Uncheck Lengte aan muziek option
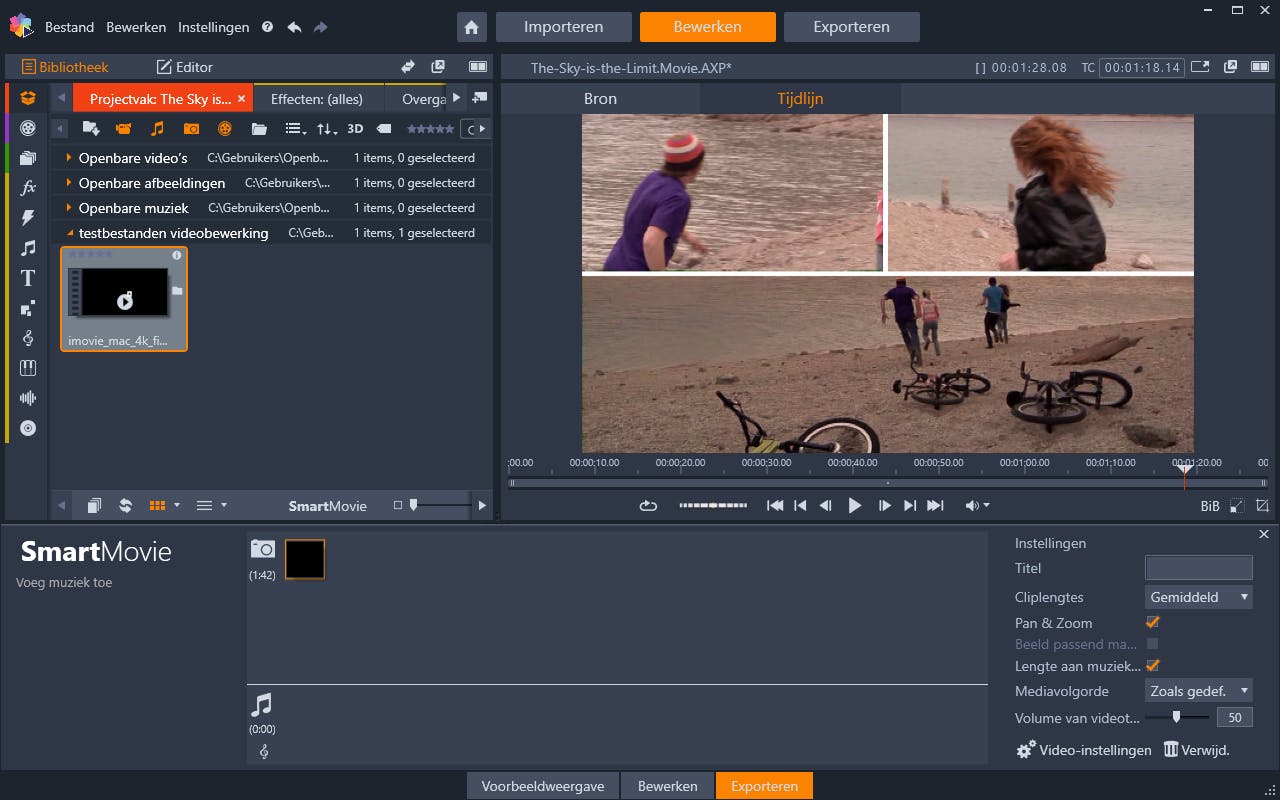The image size is (1280, 800). point(1152,665)
